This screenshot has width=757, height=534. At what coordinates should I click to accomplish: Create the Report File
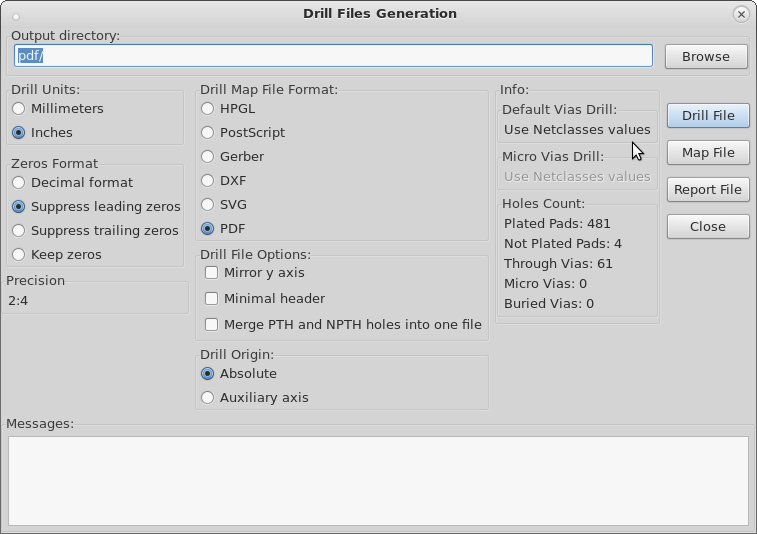point(708,190)
